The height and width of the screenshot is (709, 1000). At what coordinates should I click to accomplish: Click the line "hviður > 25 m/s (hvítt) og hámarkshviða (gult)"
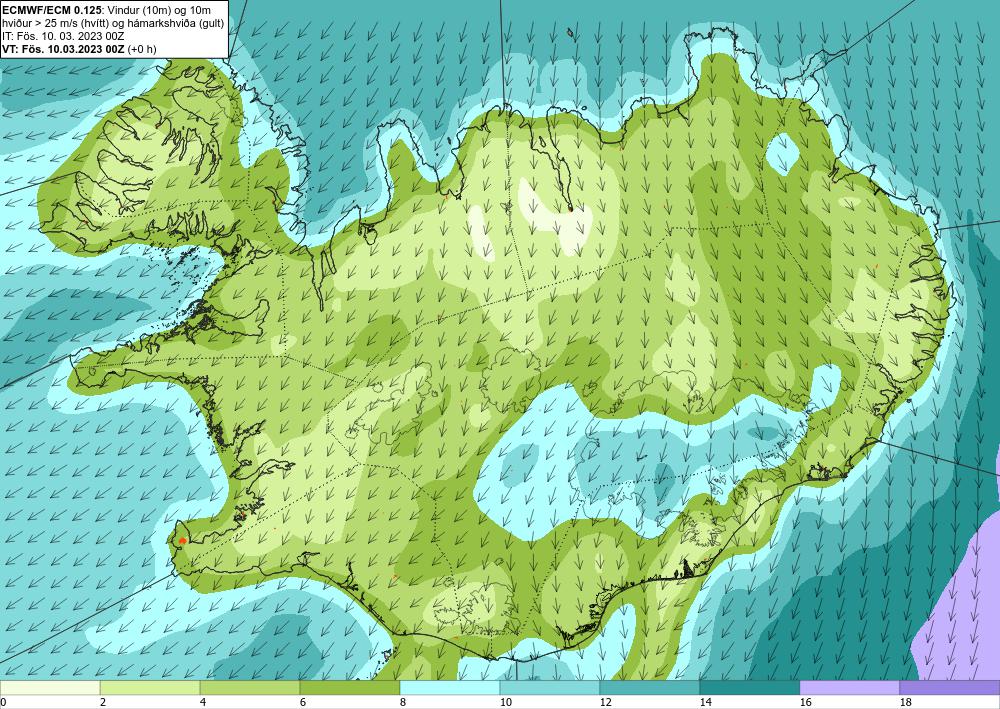click(114, 23)
